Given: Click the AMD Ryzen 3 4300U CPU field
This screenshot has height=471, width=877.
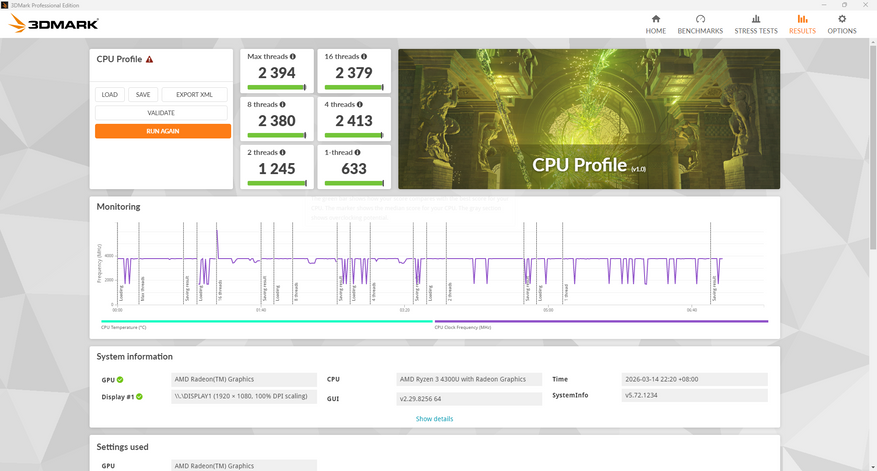Looking at the screenshot, I should click(469, 379).
